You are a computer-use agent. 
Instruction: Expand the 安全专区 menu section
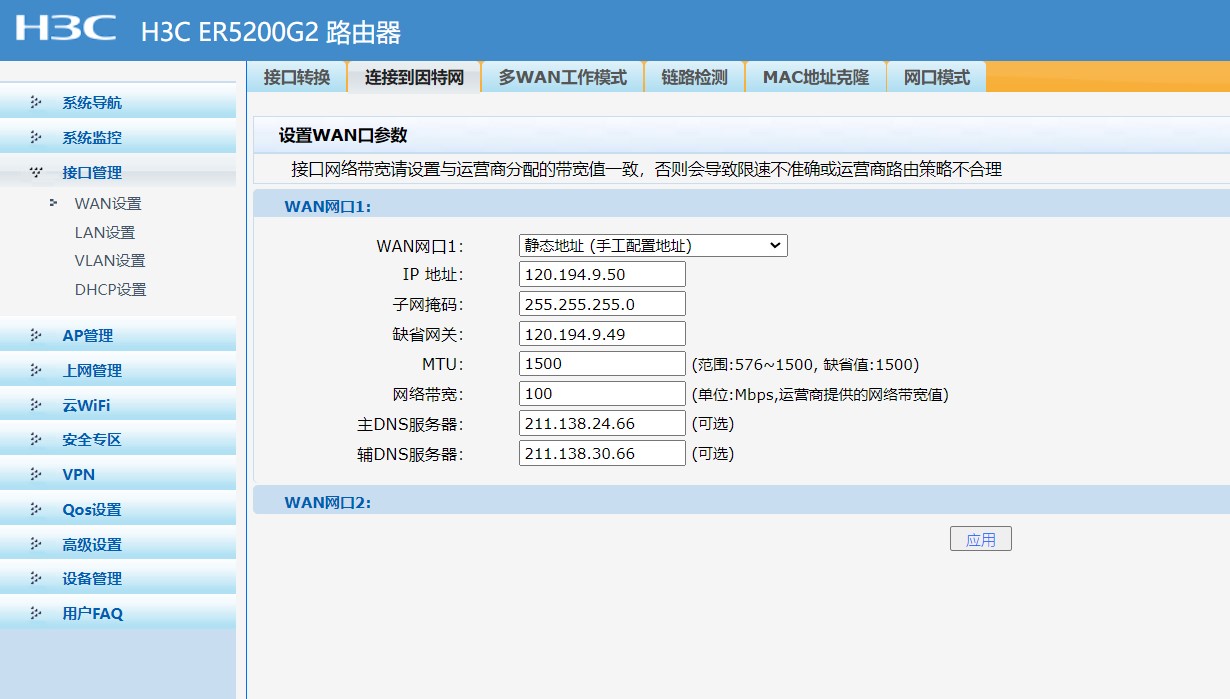pyautogui.click(x=118, y=440)
